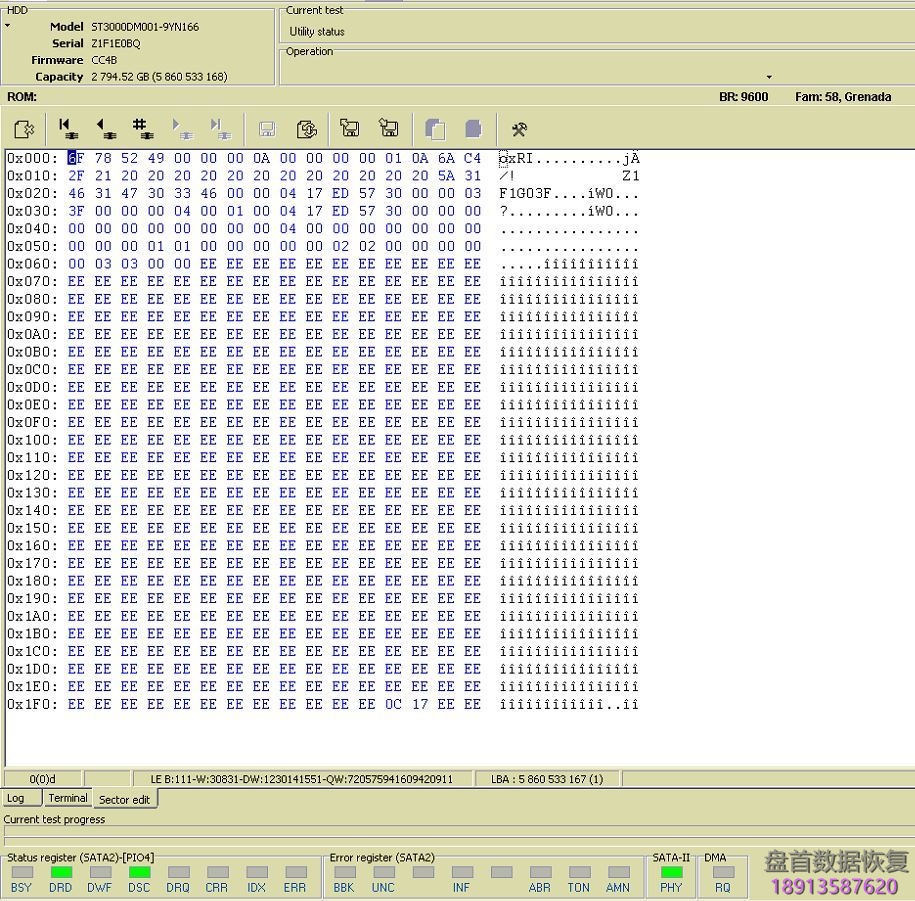This screenshot has width=915, height=901.
Task: Click the 0(0)d status field
Action: pos(42,778)
